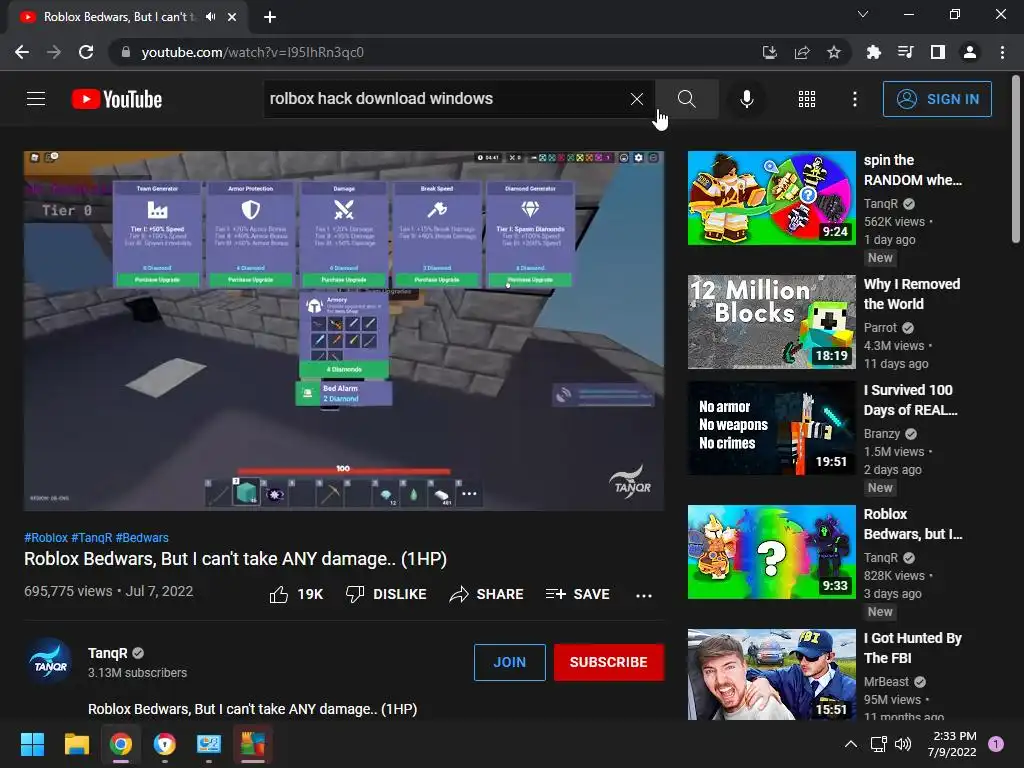Click the address bar URL
The image size is (1024, 768).
coord(252,52)
